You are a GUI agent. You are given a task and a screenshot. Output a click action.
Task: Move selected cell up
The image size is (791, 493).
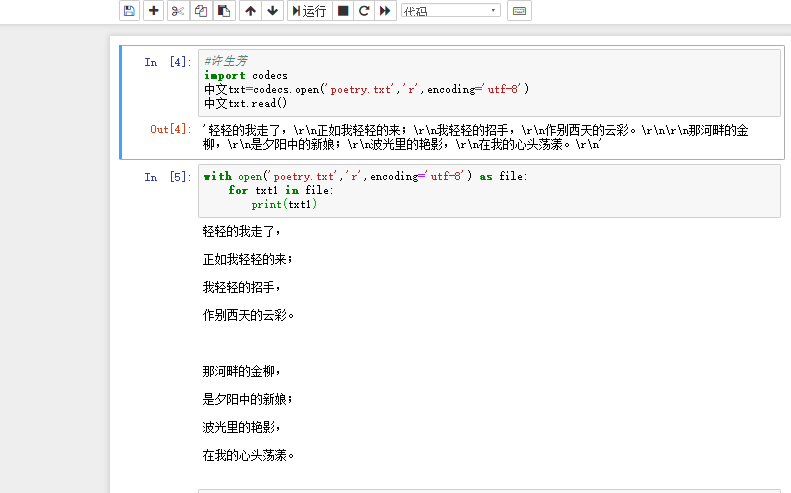click(250, 11)
